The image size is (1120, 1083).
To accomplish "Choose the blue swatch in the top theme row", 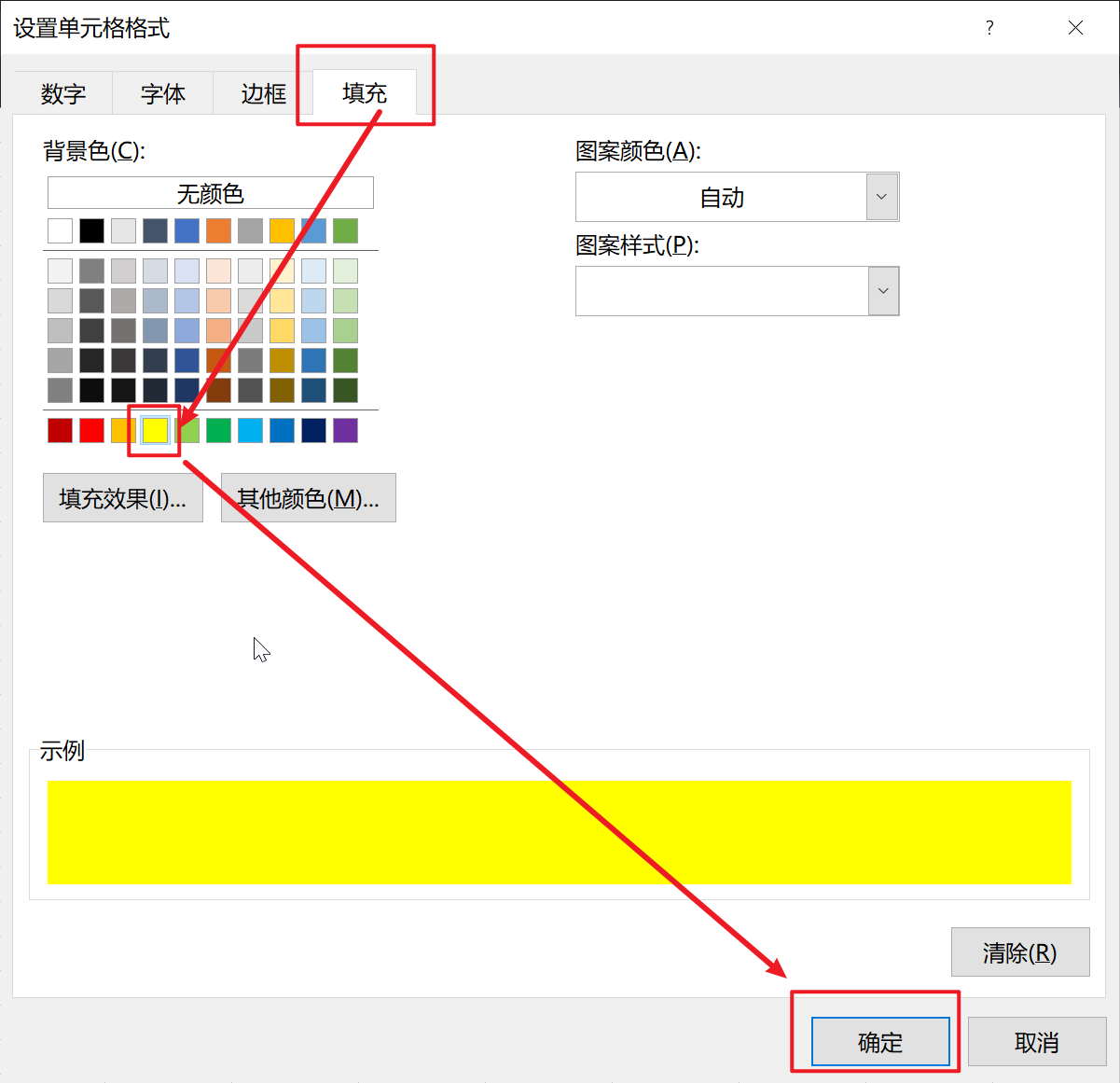I will point(187,230).
